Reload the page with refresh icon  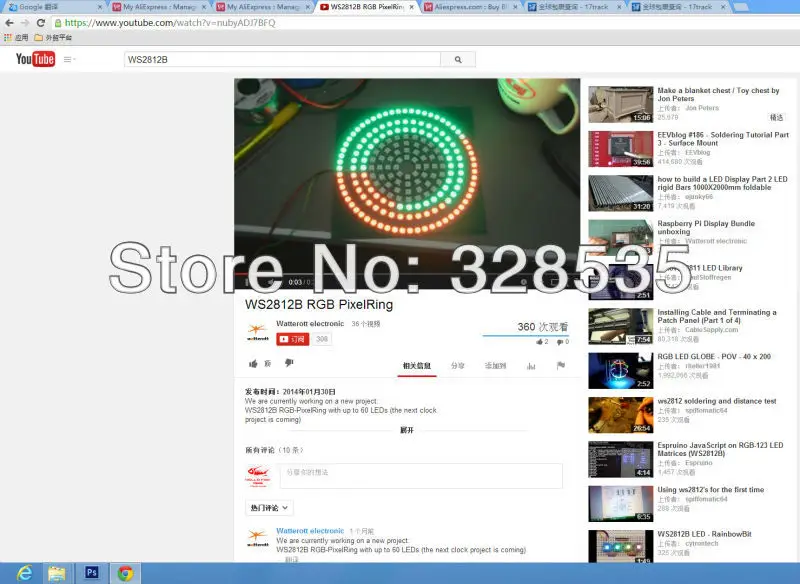[41, 23]
